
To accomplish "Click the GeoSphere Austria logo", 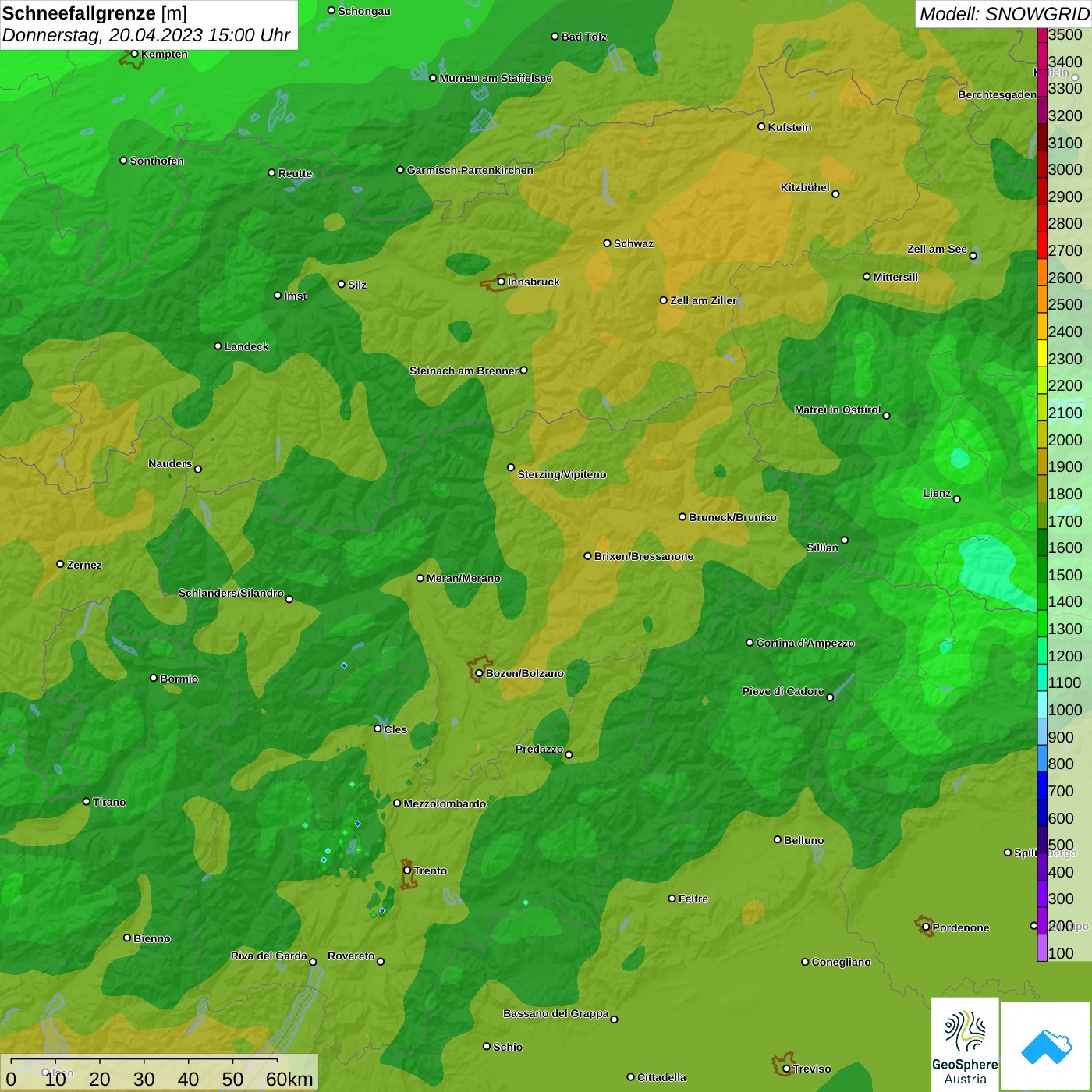I will 965,1045.
